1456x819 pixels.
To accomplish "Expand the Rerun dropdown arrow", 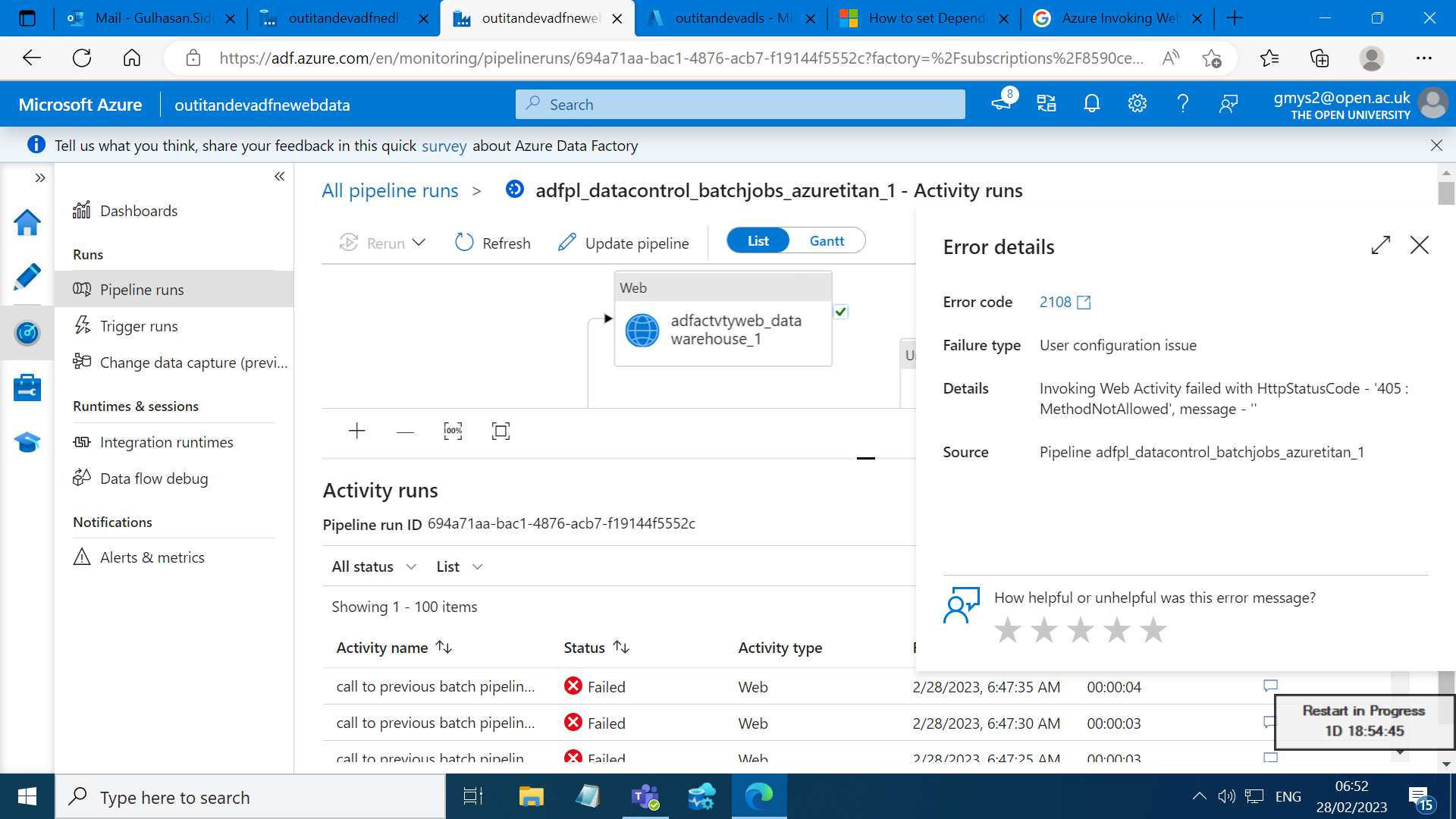I will (x=419, y=243).
